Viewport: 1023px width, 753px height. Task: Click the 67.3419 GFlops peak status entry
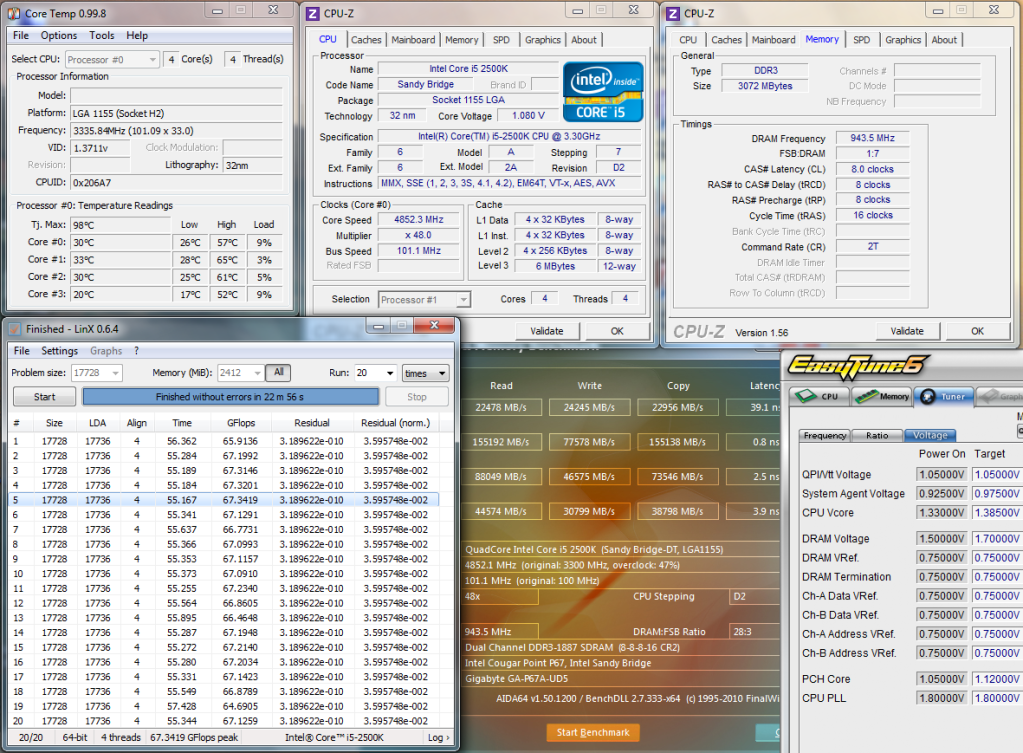[194, 737]
